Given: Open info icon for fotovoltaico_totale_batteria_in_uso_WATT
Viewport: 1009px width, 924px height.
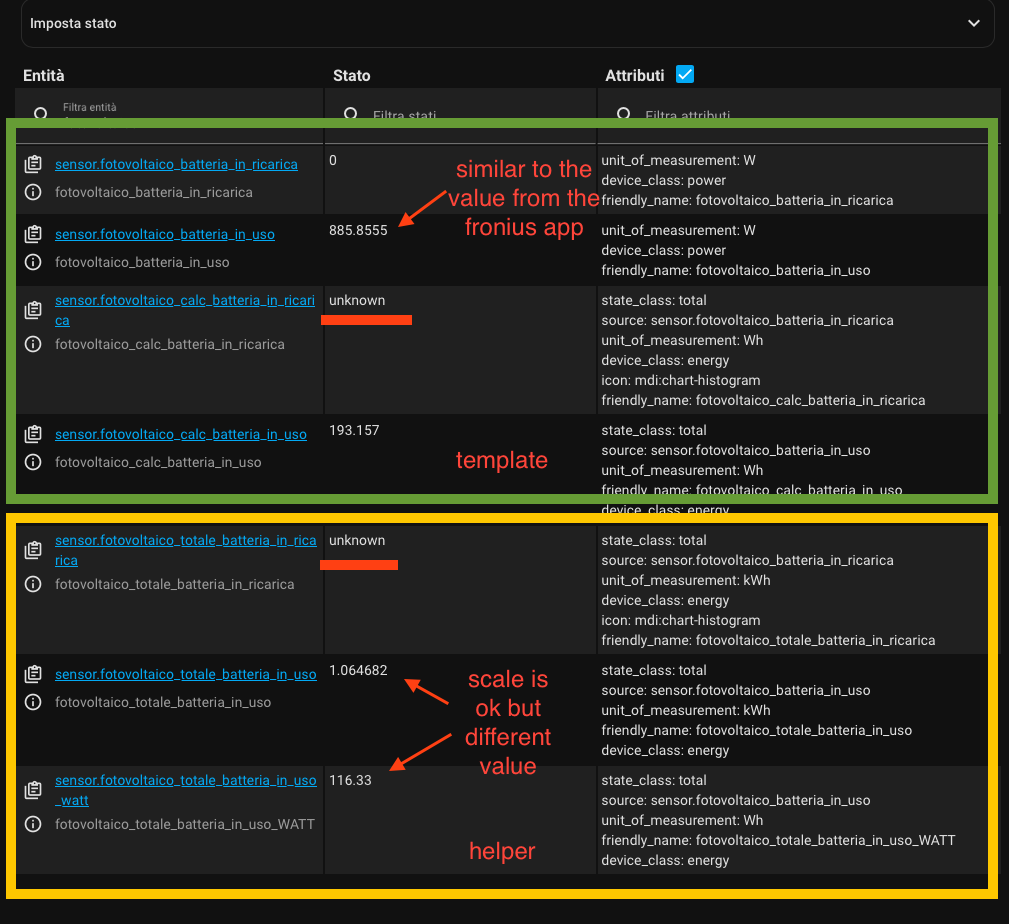Looking at the screenshot, I should coord(33,825).
